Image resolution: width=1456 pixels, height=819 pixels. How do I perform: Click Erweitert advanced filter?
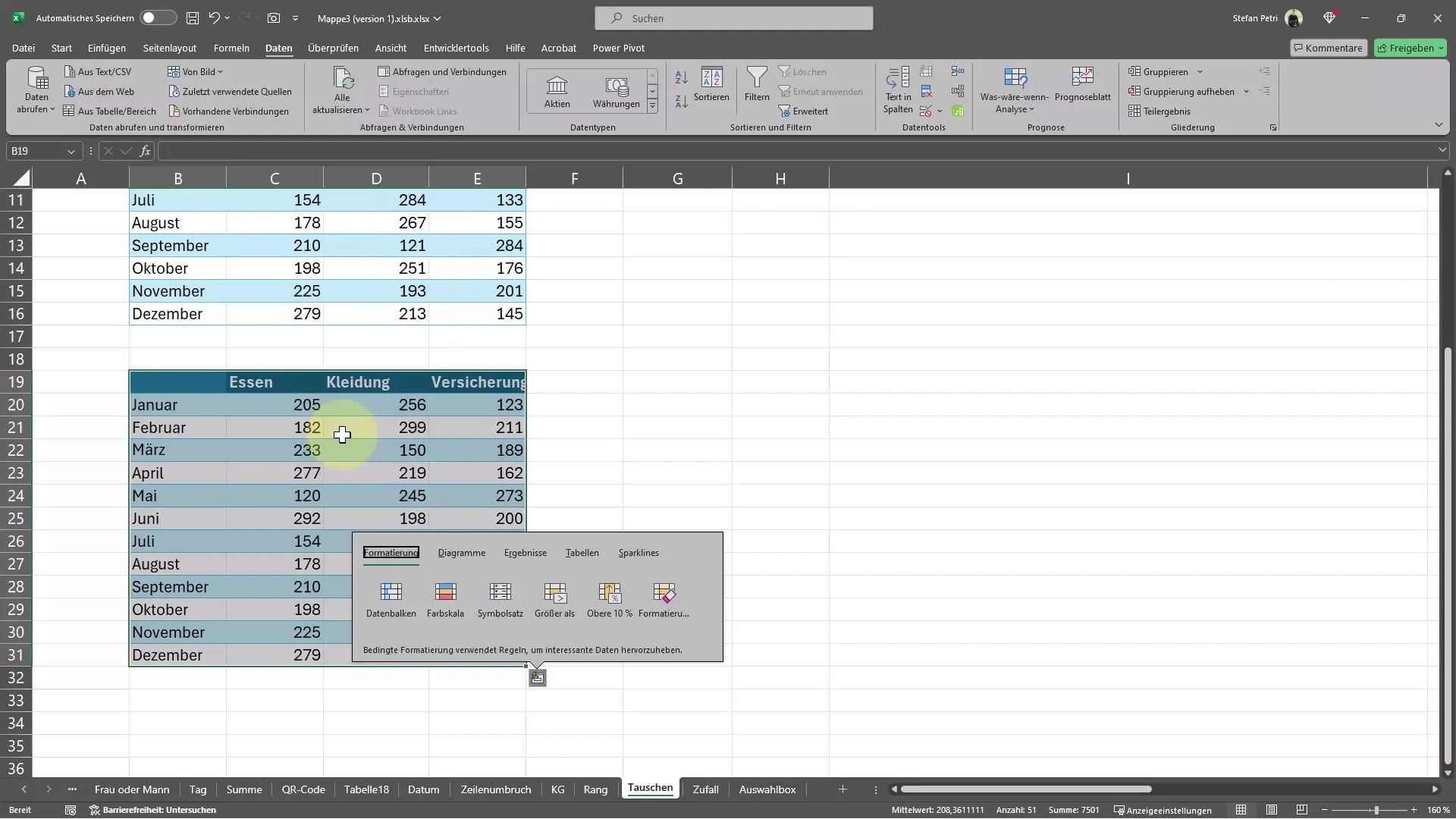(x=803, y=111)
